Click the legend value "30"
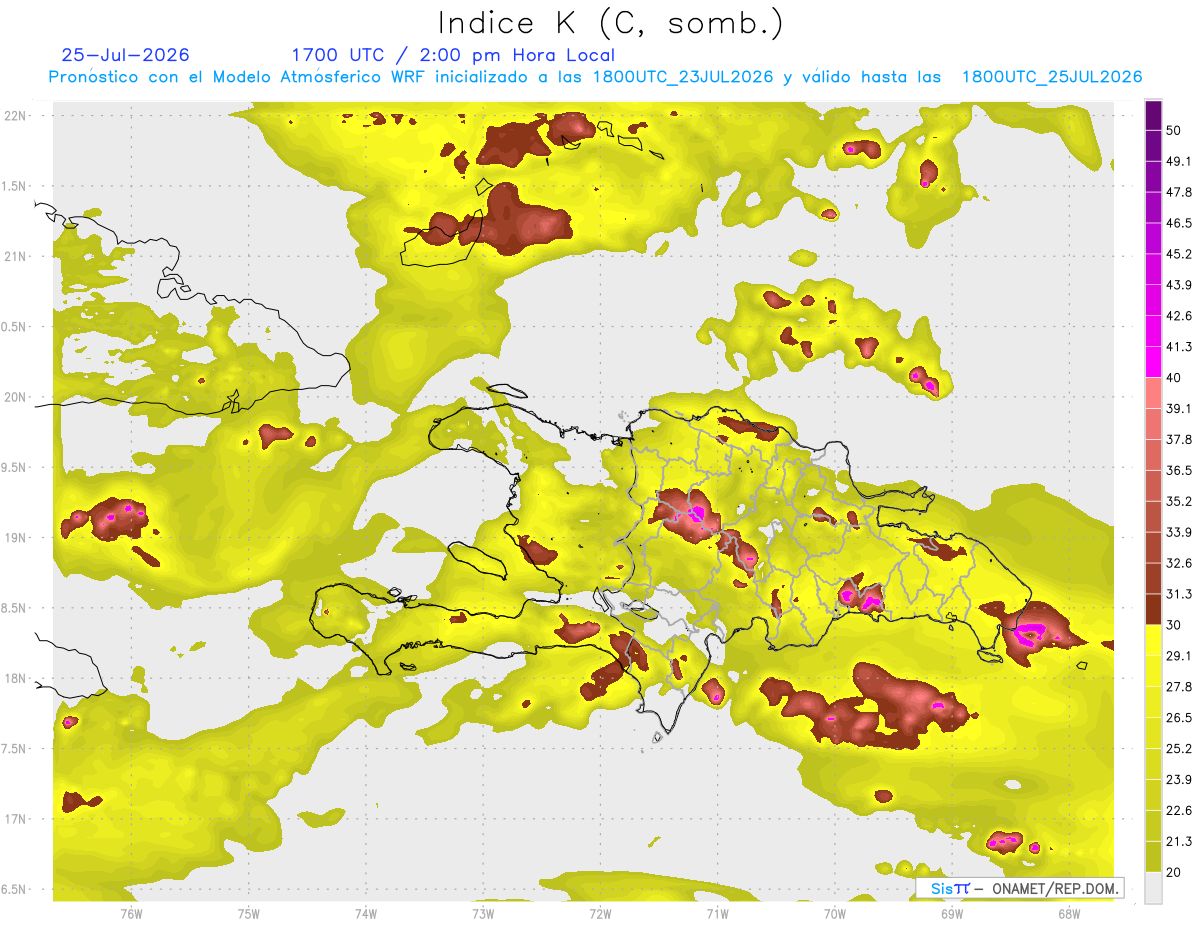This screenshot has width=1200, height=927. click(x=1174, y=625)
